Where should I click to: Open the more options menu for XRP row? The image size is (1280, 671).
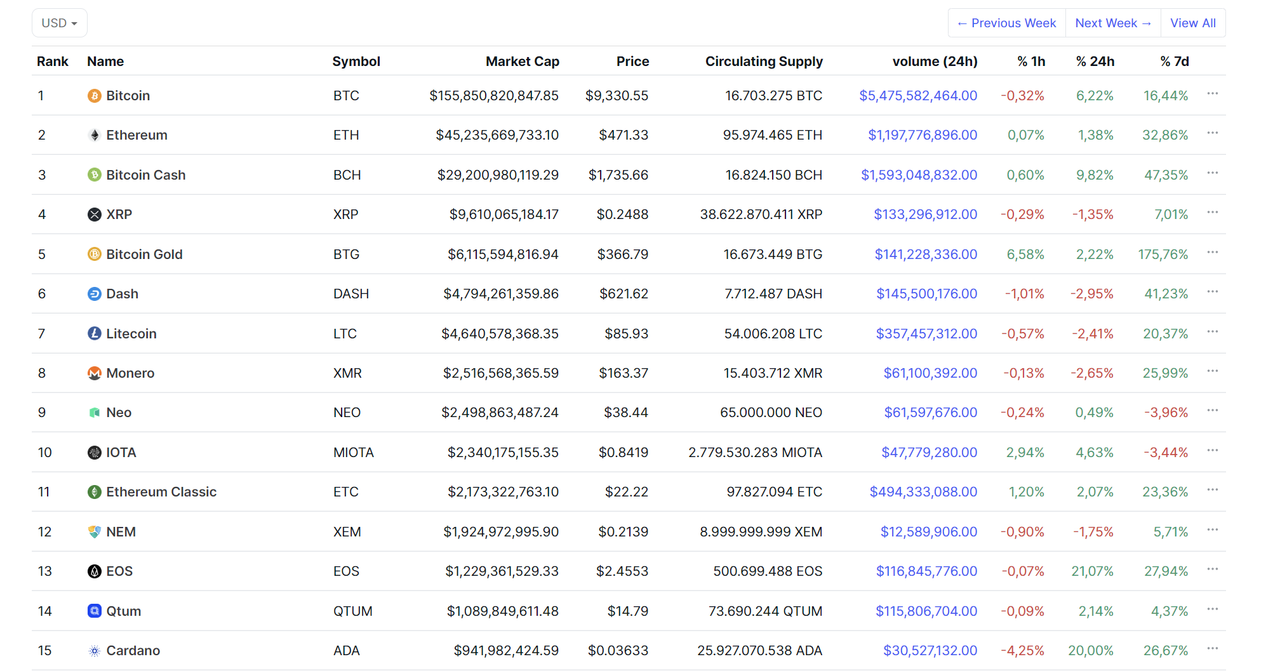tap(1212, 212)
